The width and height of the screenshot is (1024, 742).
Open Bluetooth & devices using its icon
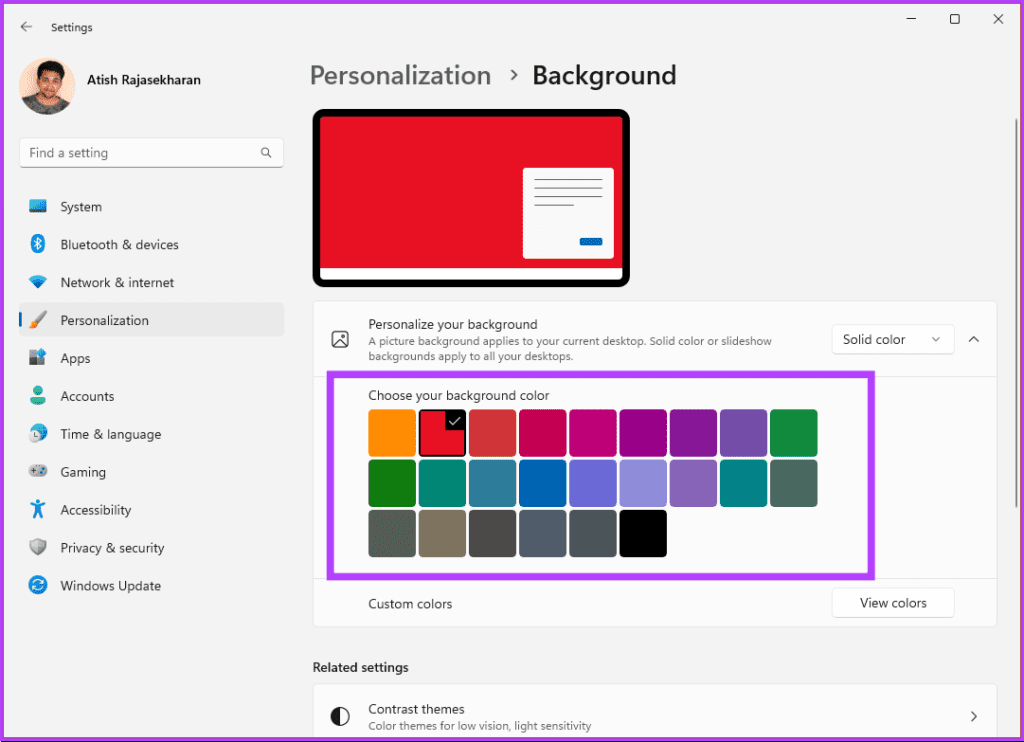click(38, 244)
